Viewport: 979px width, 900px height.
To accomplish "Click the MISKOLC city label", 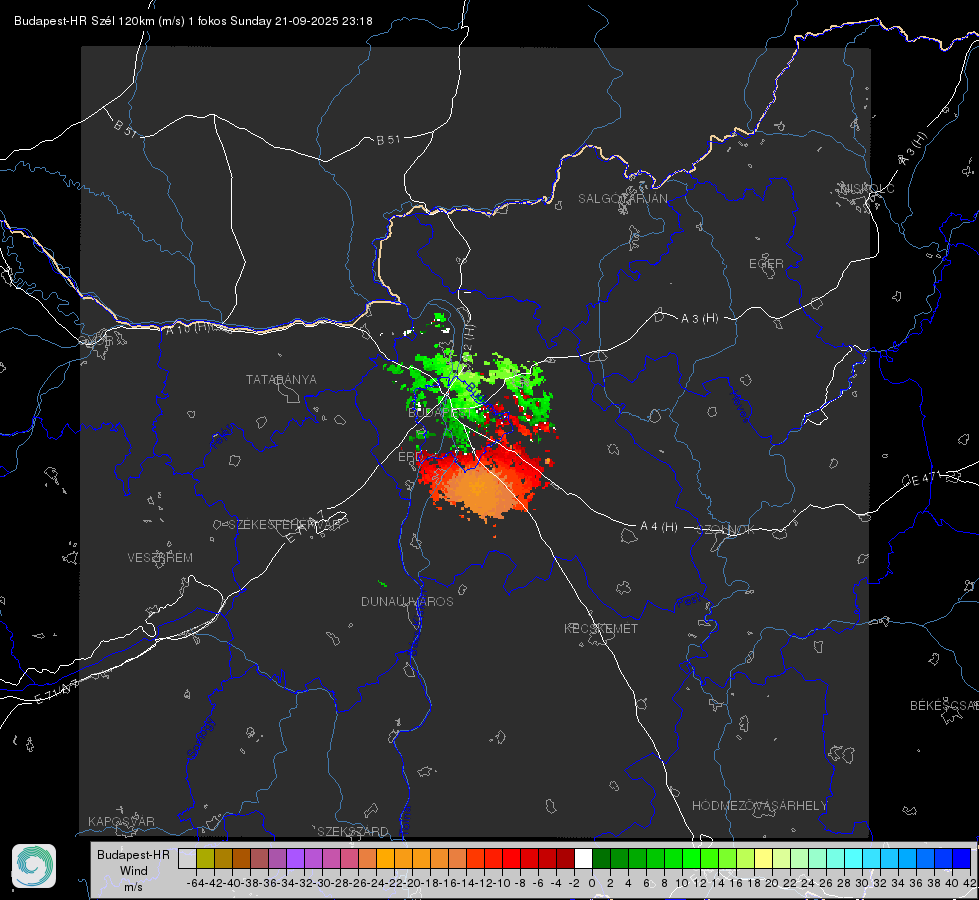I will [867, 188].
